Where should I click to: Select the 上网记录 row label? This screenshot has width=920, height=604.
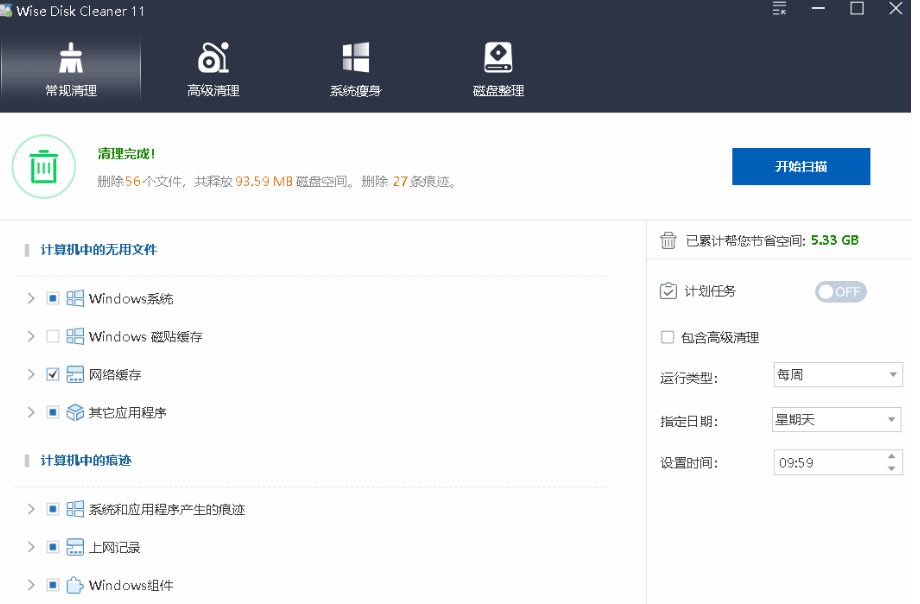114,547
